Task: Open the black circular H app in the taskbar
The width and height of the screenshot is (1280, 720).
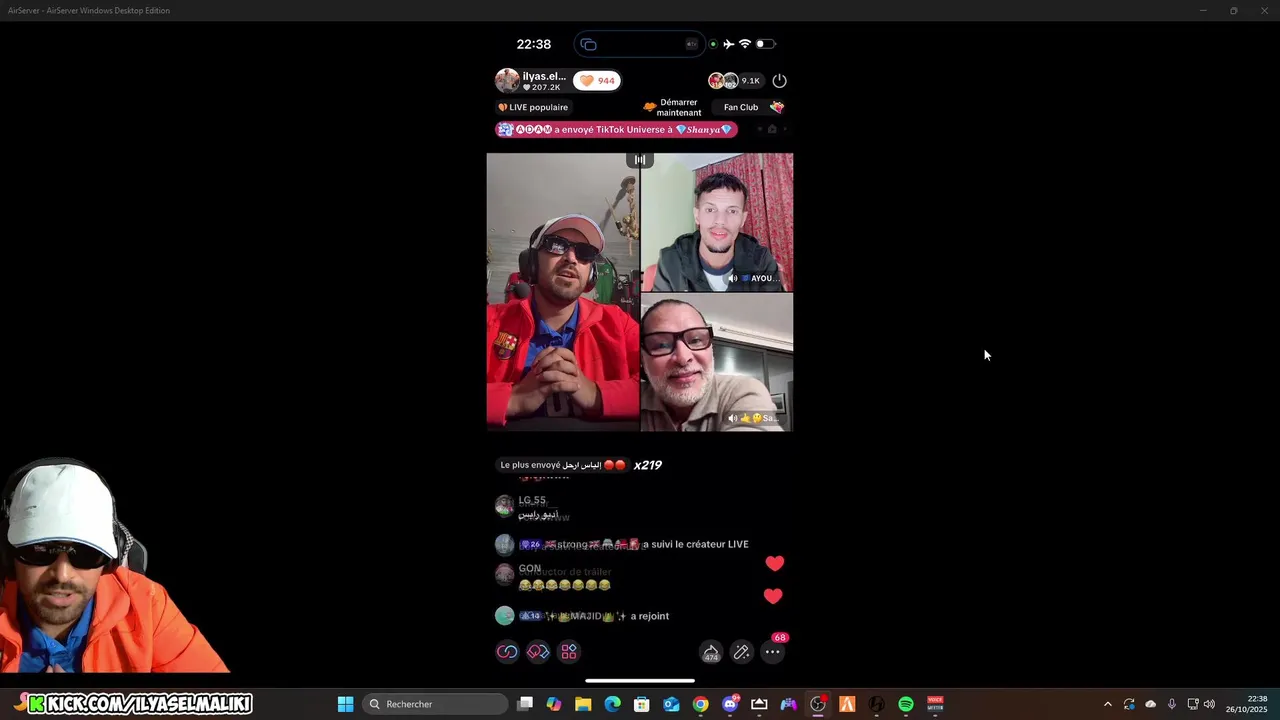Action: click(x=877, y=704)
